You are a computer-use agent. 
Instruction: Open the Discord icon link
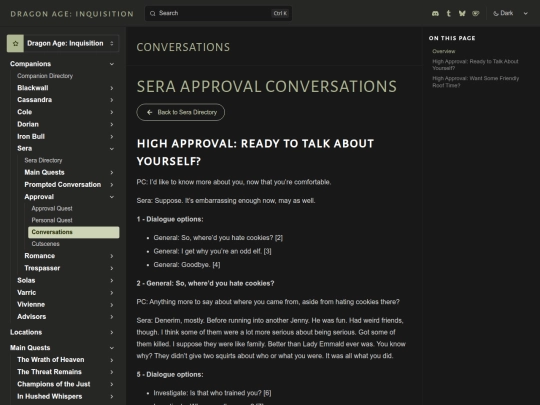pyautogui.click(x=435, y=13)
